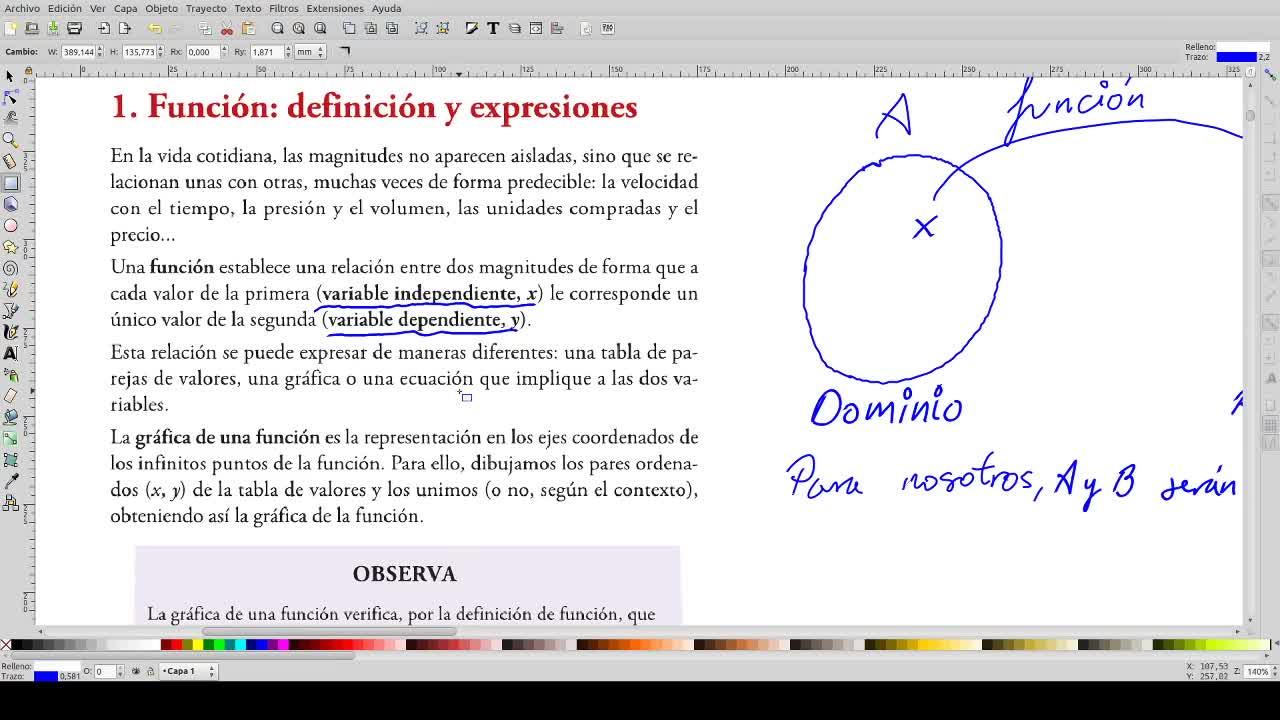The width and height of the screenshot is (1280, 720).
Task: Click the Export icon
Action: (x=125, y=28)
